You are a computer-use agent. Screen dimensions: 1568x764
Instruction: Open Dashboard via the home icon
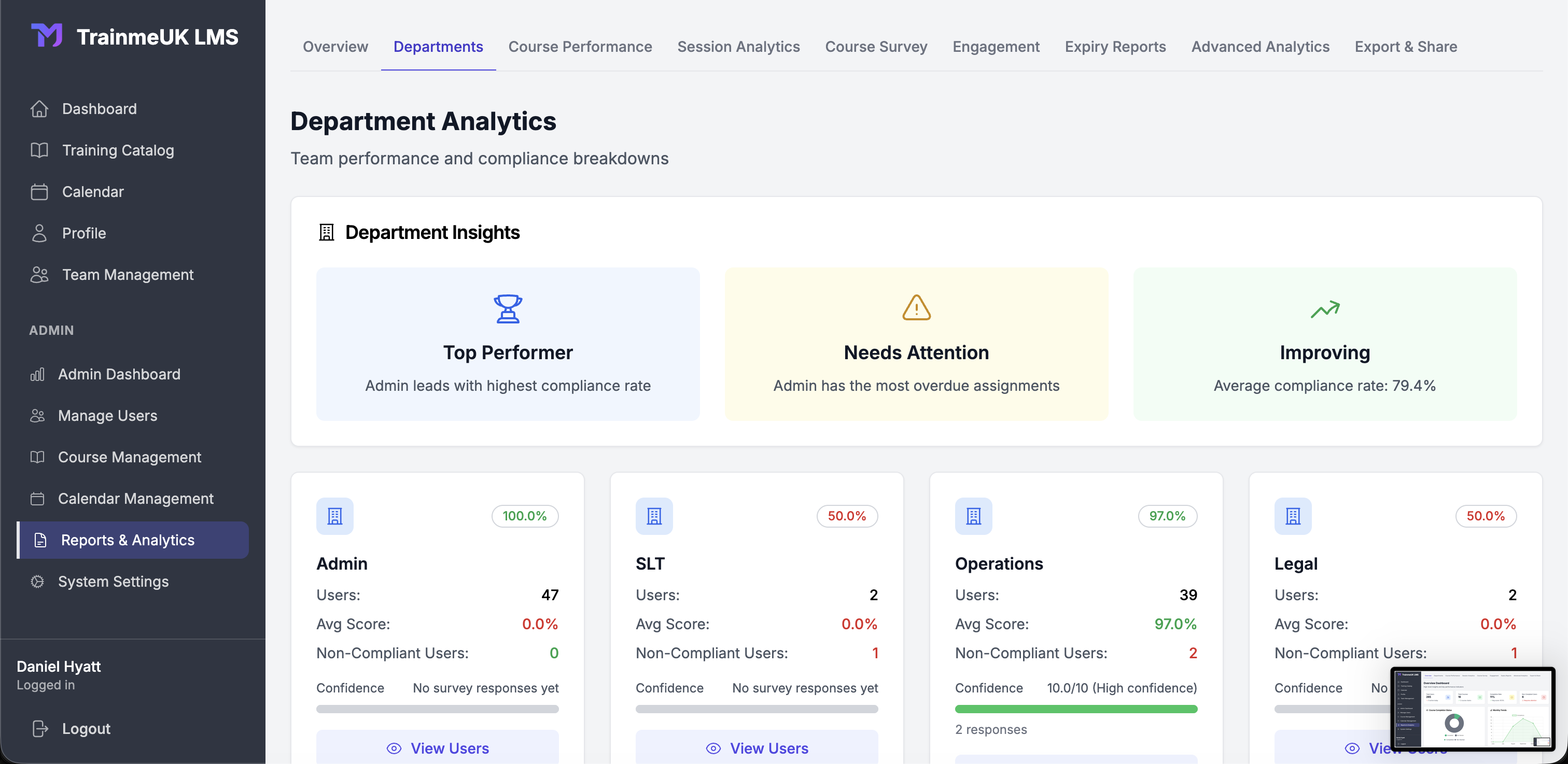click(39, 109)
